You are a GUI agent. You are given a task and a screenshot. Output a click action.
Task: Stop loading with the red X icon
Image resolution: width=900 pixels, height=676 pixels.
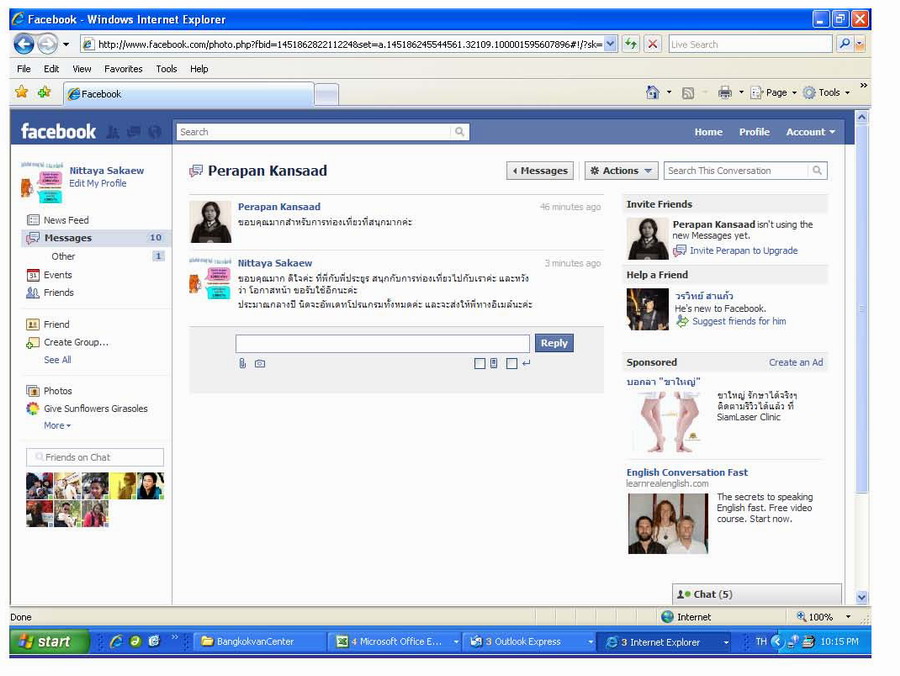tap(653, 44)
